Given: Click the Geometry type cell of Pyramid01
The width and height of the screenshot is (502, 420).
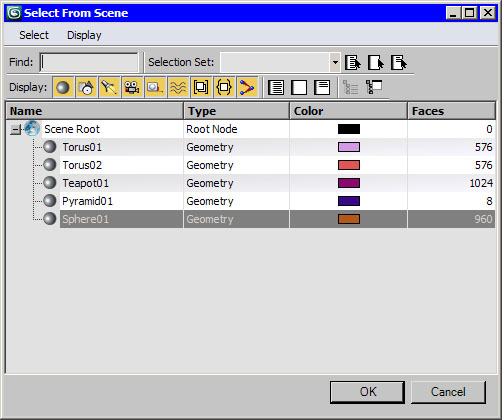Looking at the screenshot, I should coord(210,201).
